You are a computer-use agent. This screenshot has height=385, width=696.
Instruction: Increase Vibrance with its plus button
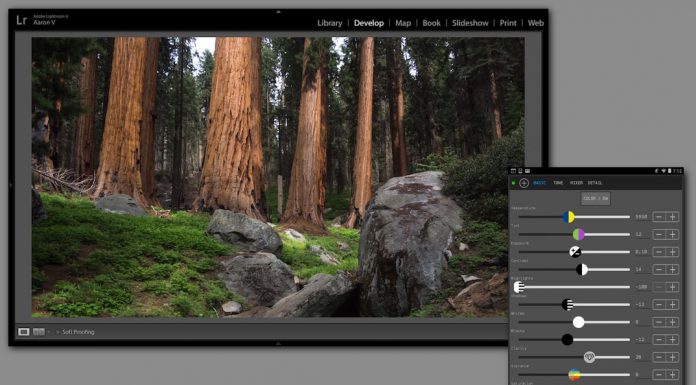tap(672, 375)
